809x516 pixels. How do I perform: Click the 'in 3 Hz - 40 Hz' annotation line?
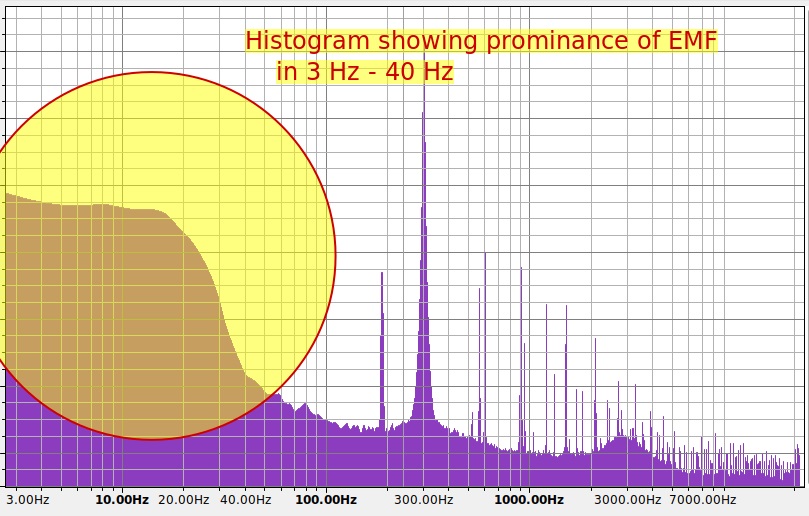(364, 72)
